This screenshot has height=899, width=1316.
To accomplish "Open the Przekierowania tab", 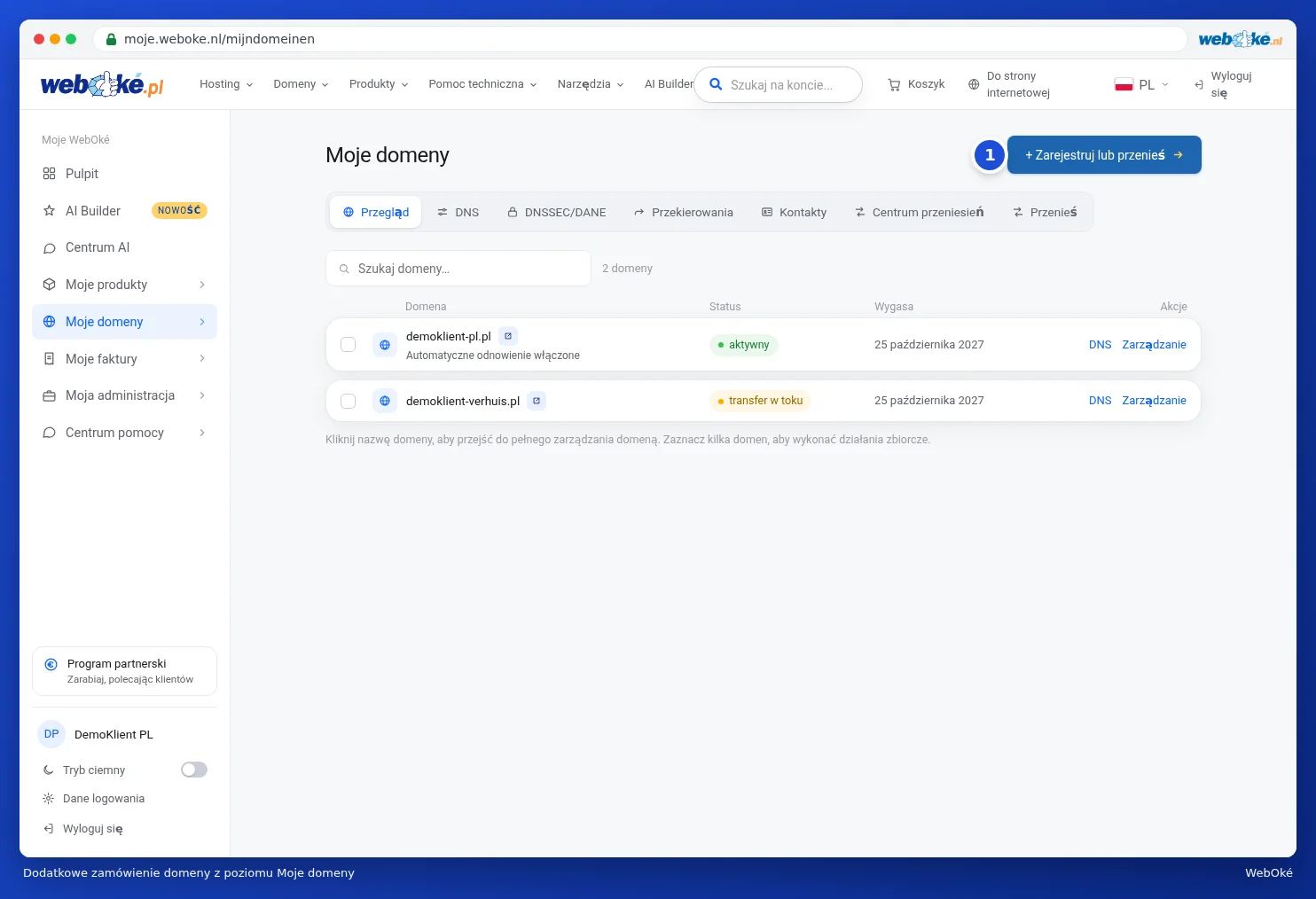I will [x=684, y=213].
